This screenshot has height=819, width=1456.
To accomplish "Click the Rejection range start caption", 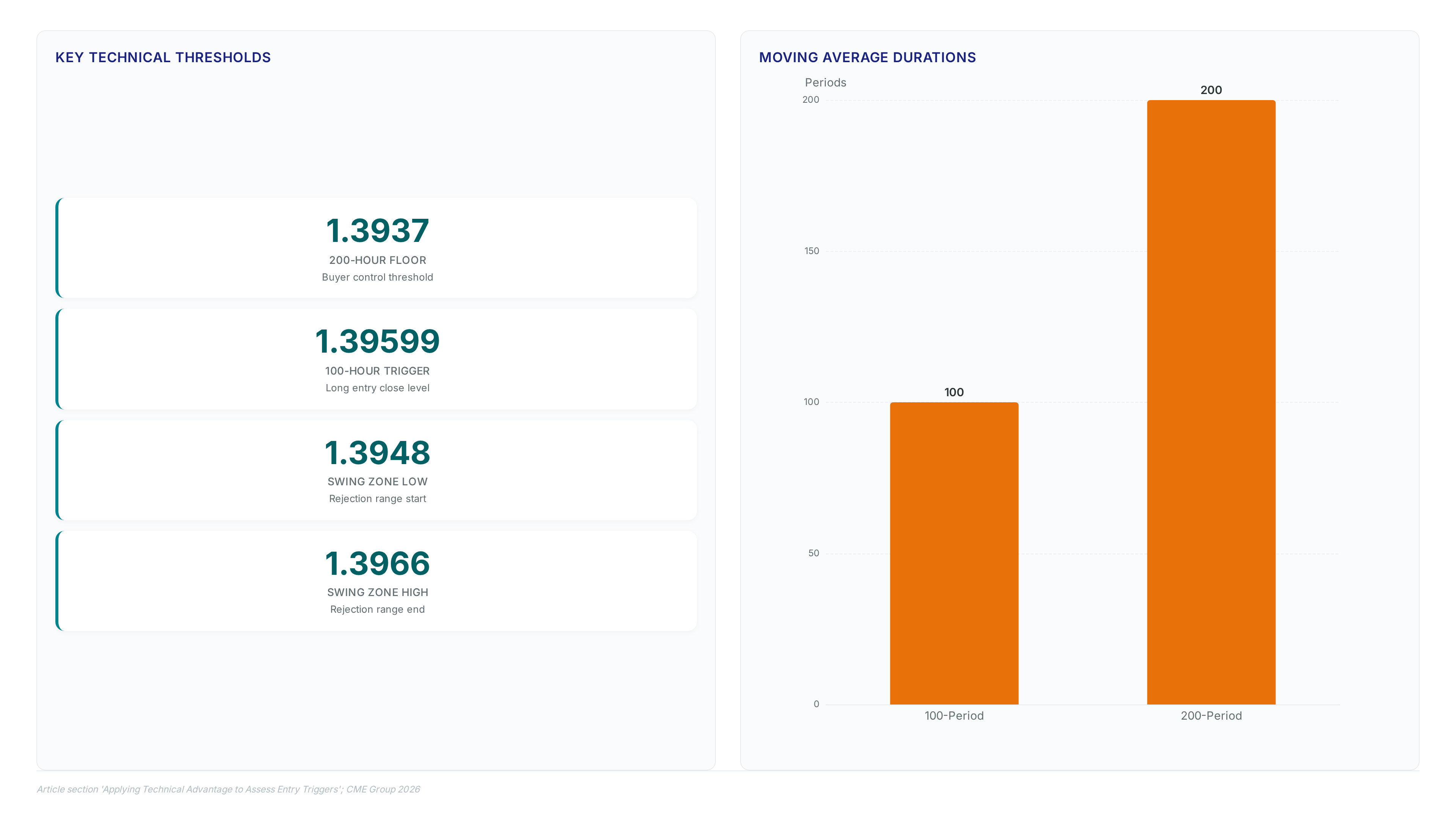I will point(378,499).
